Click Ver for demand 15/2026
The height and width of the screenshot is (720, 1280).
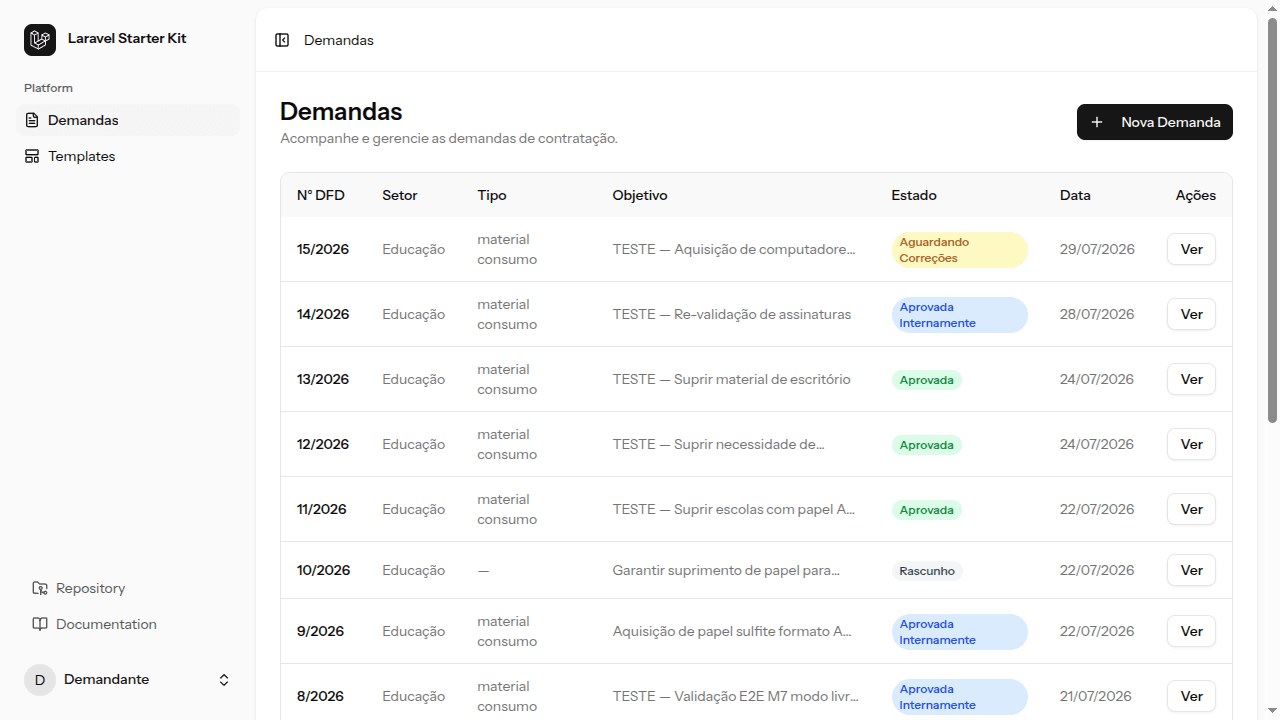tap(1191, 249)
